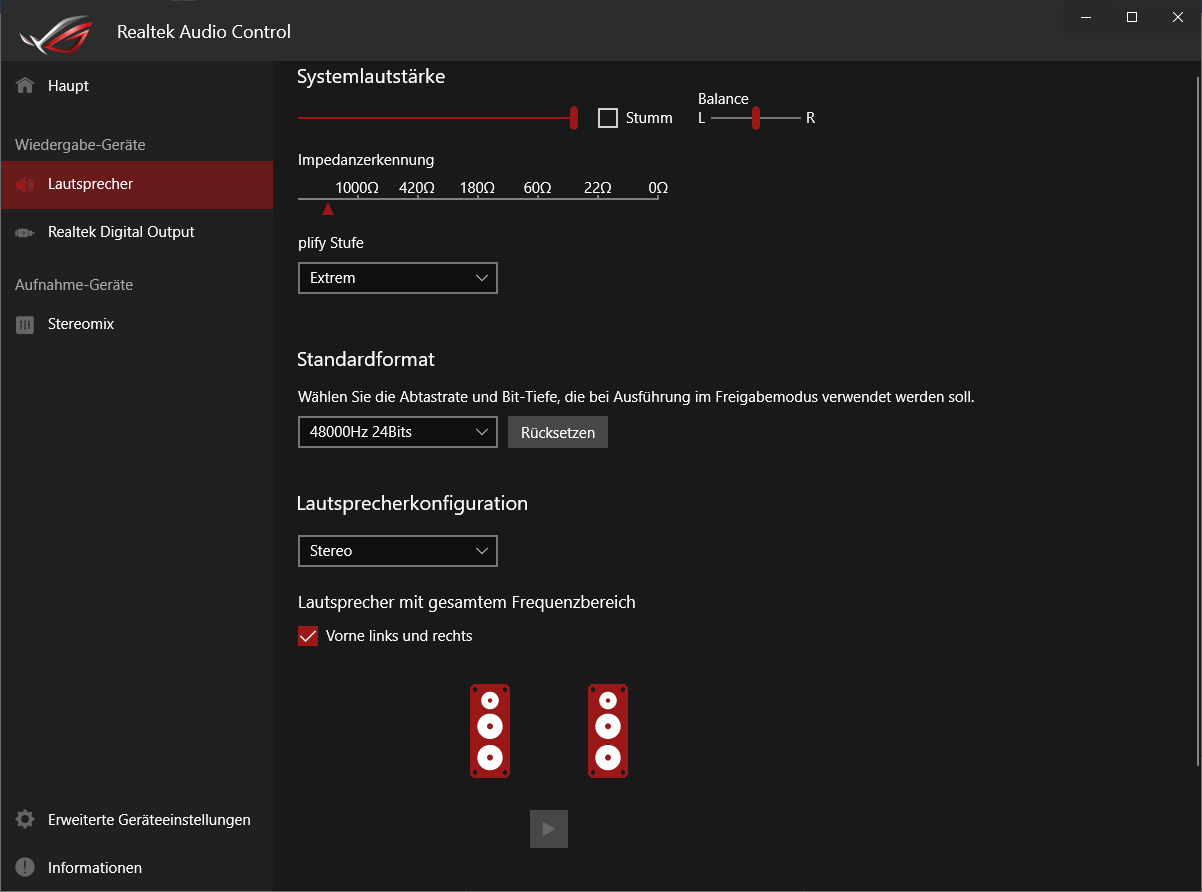This screenshot has height=892, width=1202.
Task: Close the Realtek Audio Control window
Action: (x=1178, y=17)
